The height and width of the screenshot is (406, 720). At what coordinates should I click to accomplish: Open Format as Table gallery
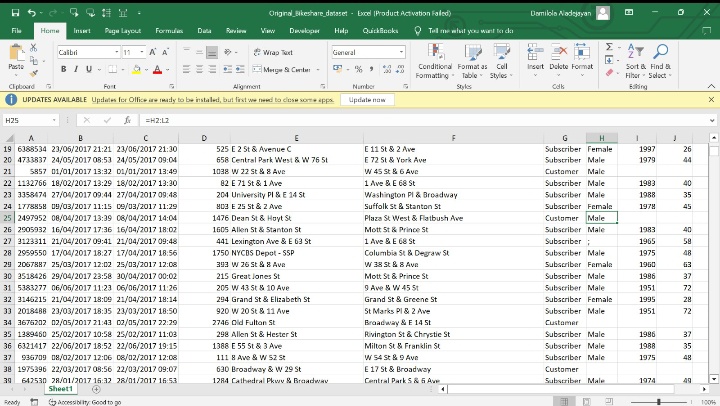(472, 61)
